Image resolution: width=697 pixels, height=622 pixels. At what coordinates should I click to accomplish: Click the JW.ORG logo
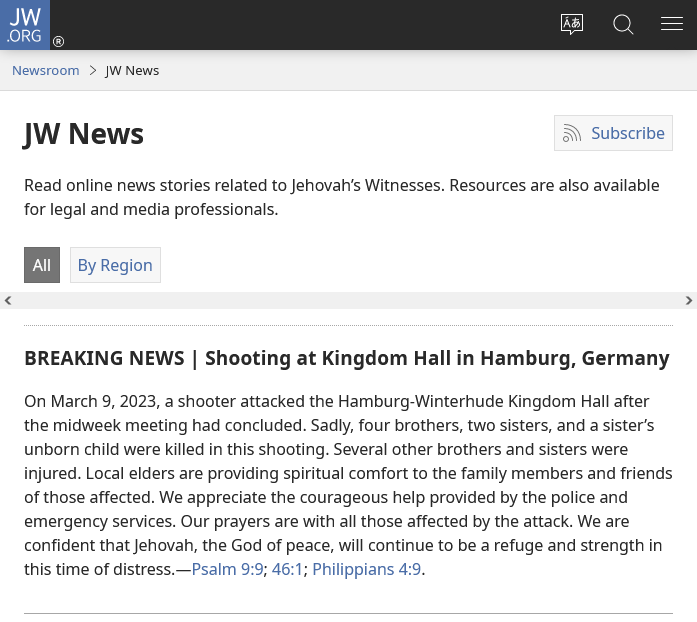[25, 24]
